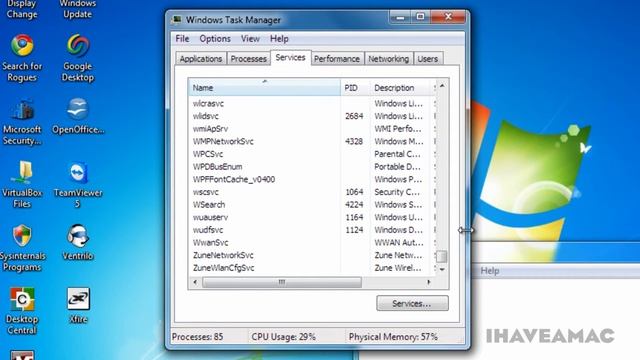Select the wscsvc service row

coord(312,192)
